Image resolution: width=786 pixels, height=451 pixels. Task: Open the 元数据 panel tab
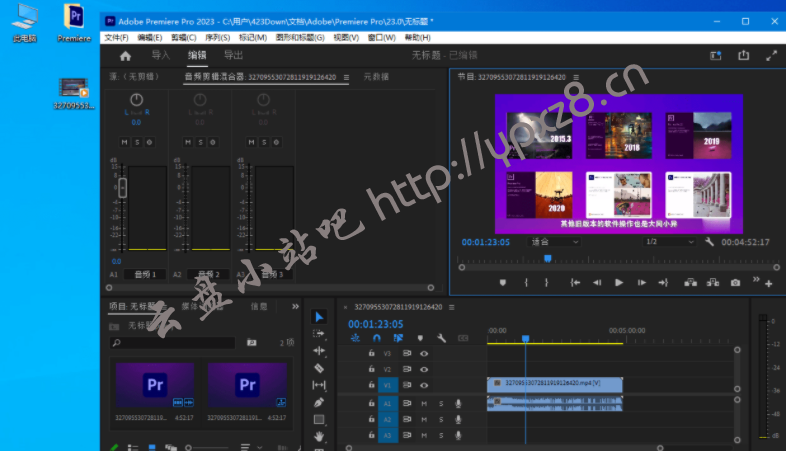click(376, 77)
